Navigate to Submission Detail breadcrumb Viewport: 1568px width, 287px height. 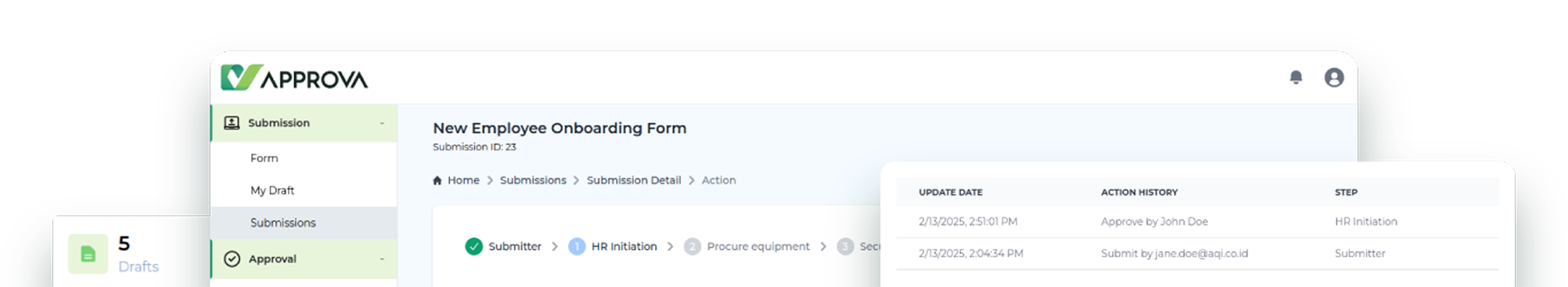634,180
